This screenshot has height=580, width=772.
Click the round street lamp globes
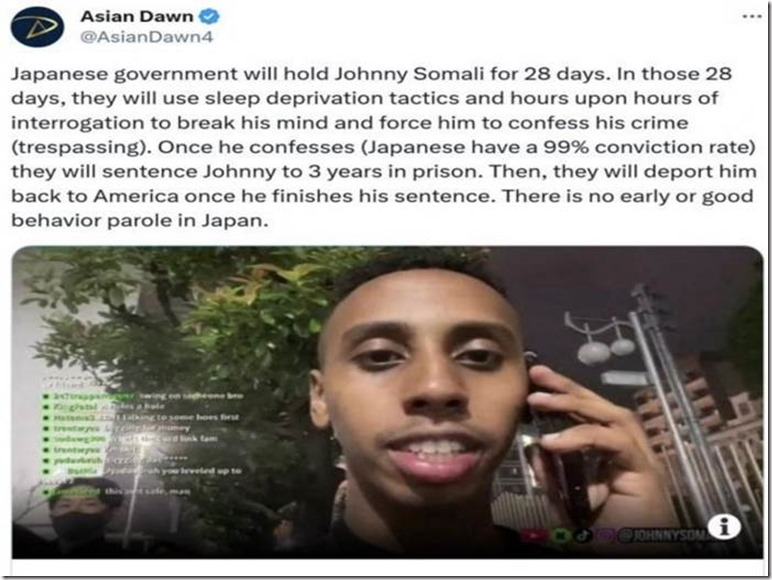click(x=606, y=348)
